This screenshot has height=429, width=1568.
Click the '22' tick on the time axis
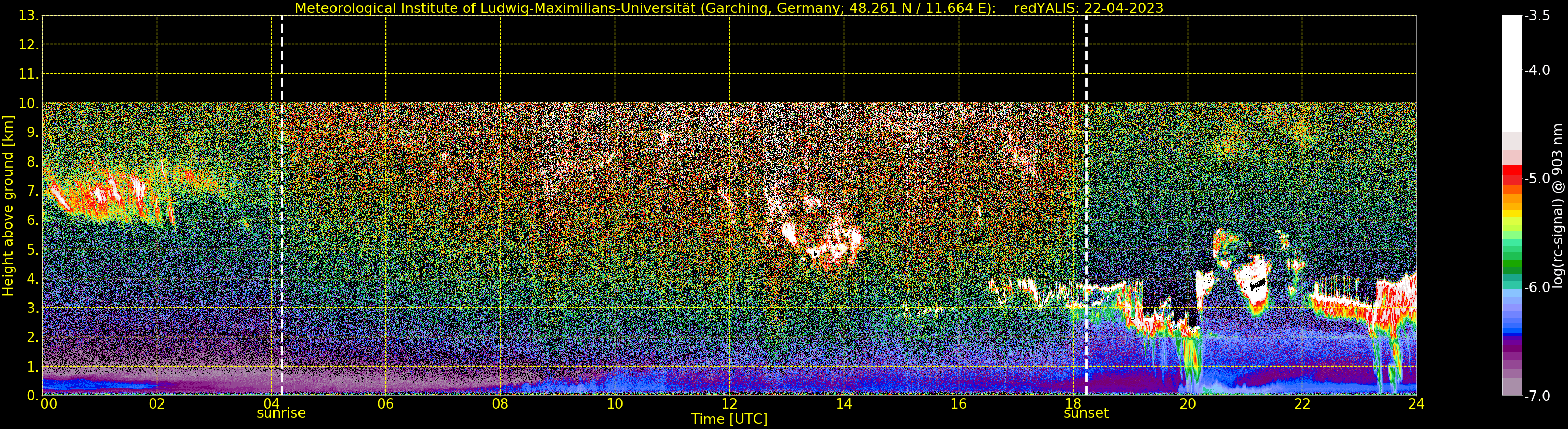pyautogui.click(x=1302, y=403)
